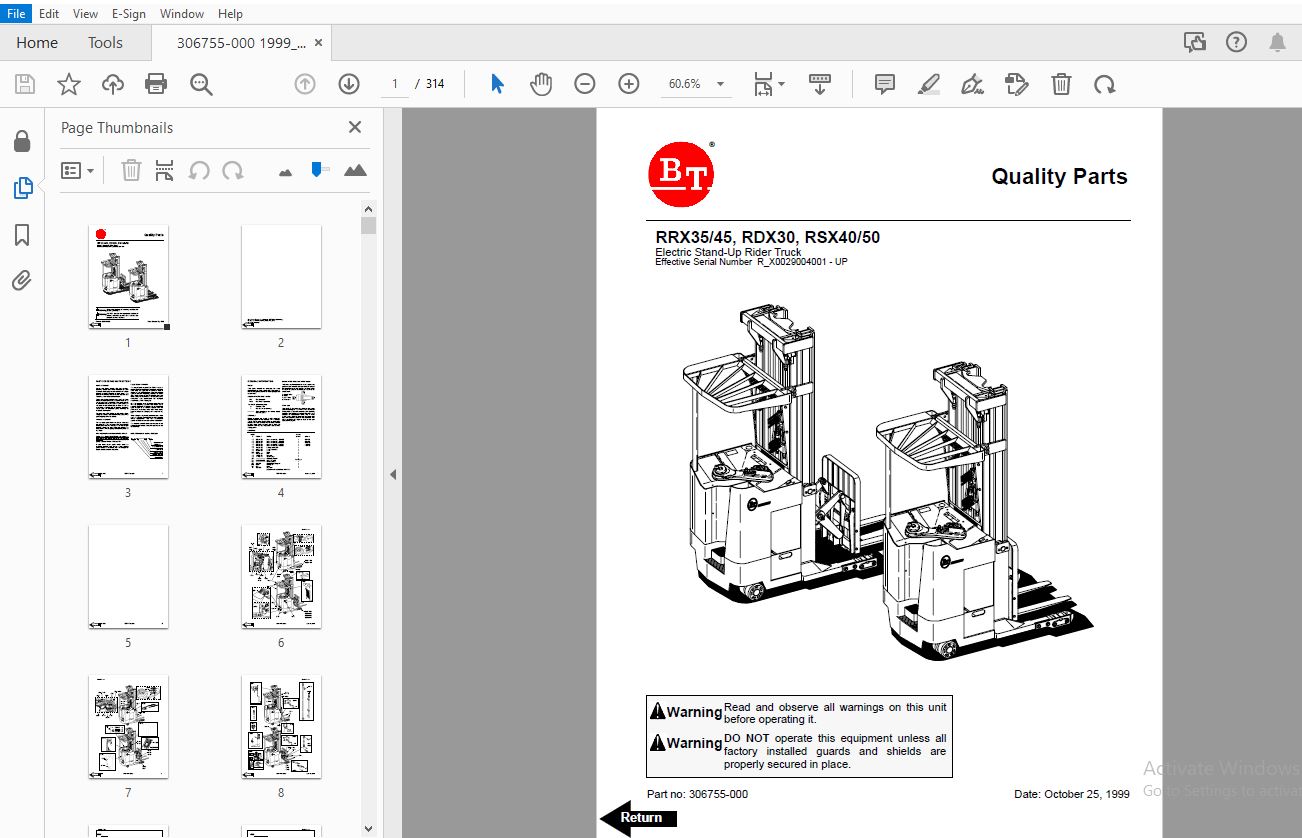Viewport: 1302px width, 838px height.
Task: Open the Help menu
Action: (x=230, y=14)
